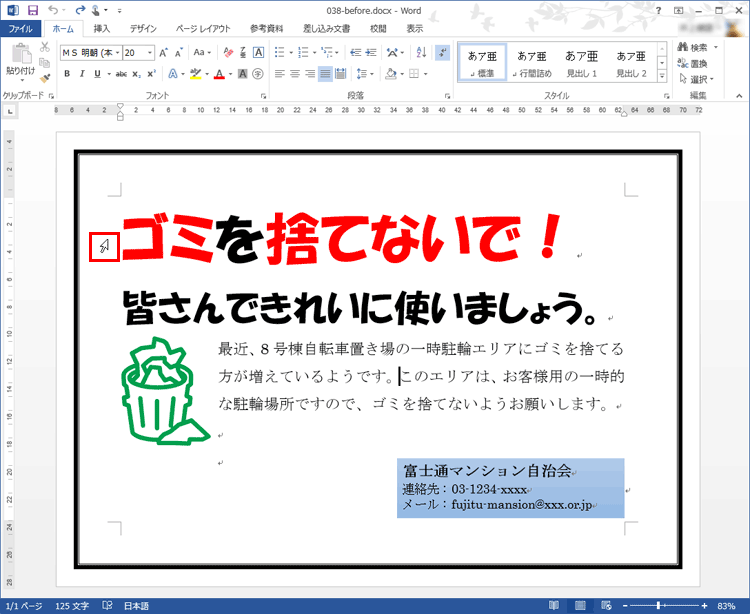
Task: Switch to the Page Layout (ページ レイアウト) tab
Action: (x=203, y=29)
